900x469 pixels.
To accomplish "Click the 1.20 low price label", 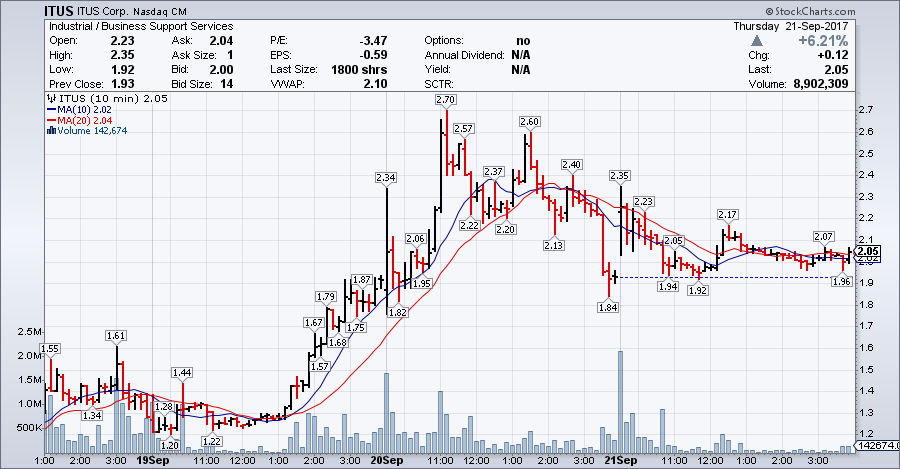I will point(170,445).
